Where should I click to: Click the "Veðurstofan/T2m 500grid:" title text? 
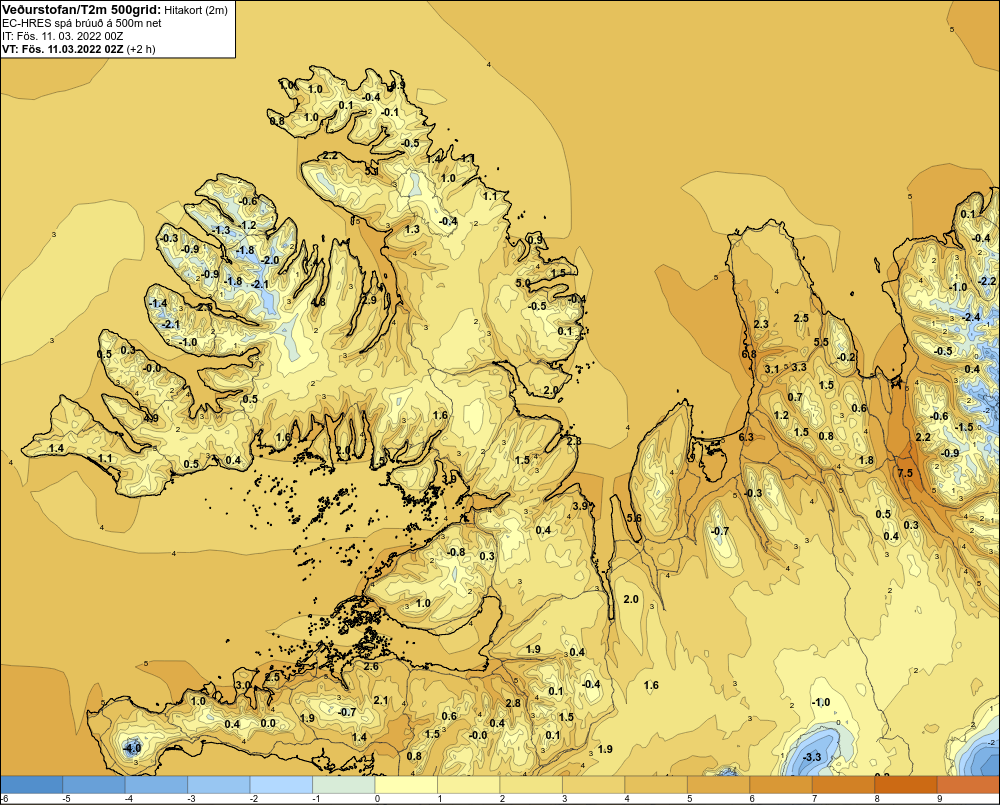80,9
